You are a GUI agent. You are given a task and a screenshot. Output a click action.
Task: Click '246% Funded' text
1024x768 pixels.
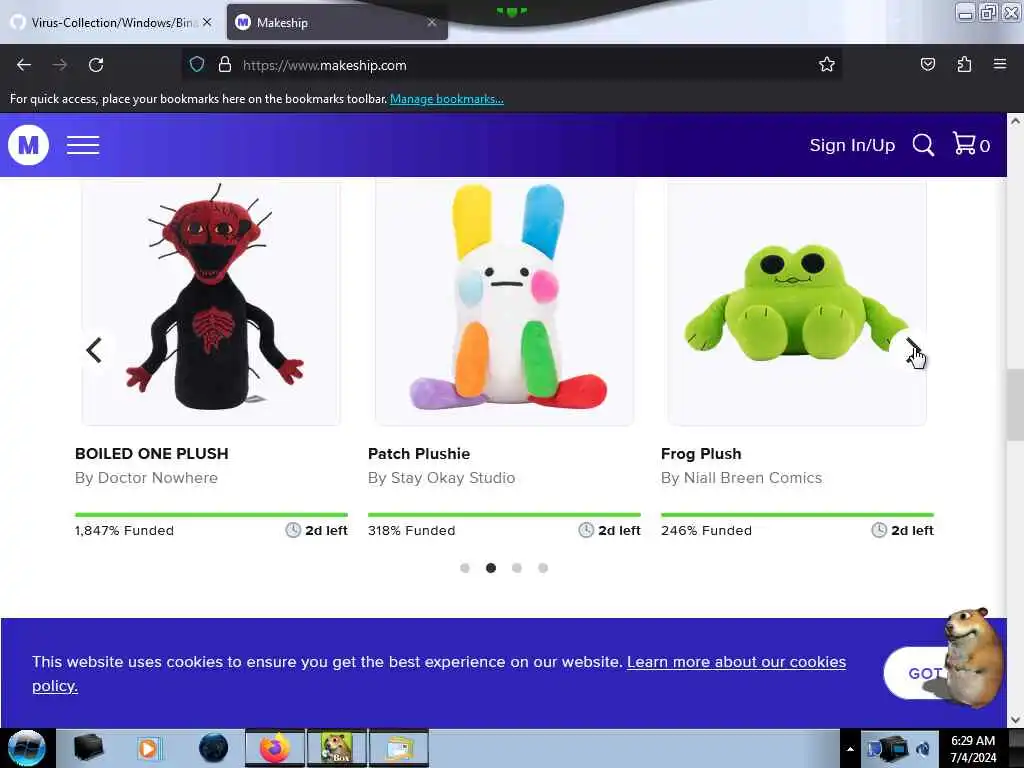click(706, 530)
